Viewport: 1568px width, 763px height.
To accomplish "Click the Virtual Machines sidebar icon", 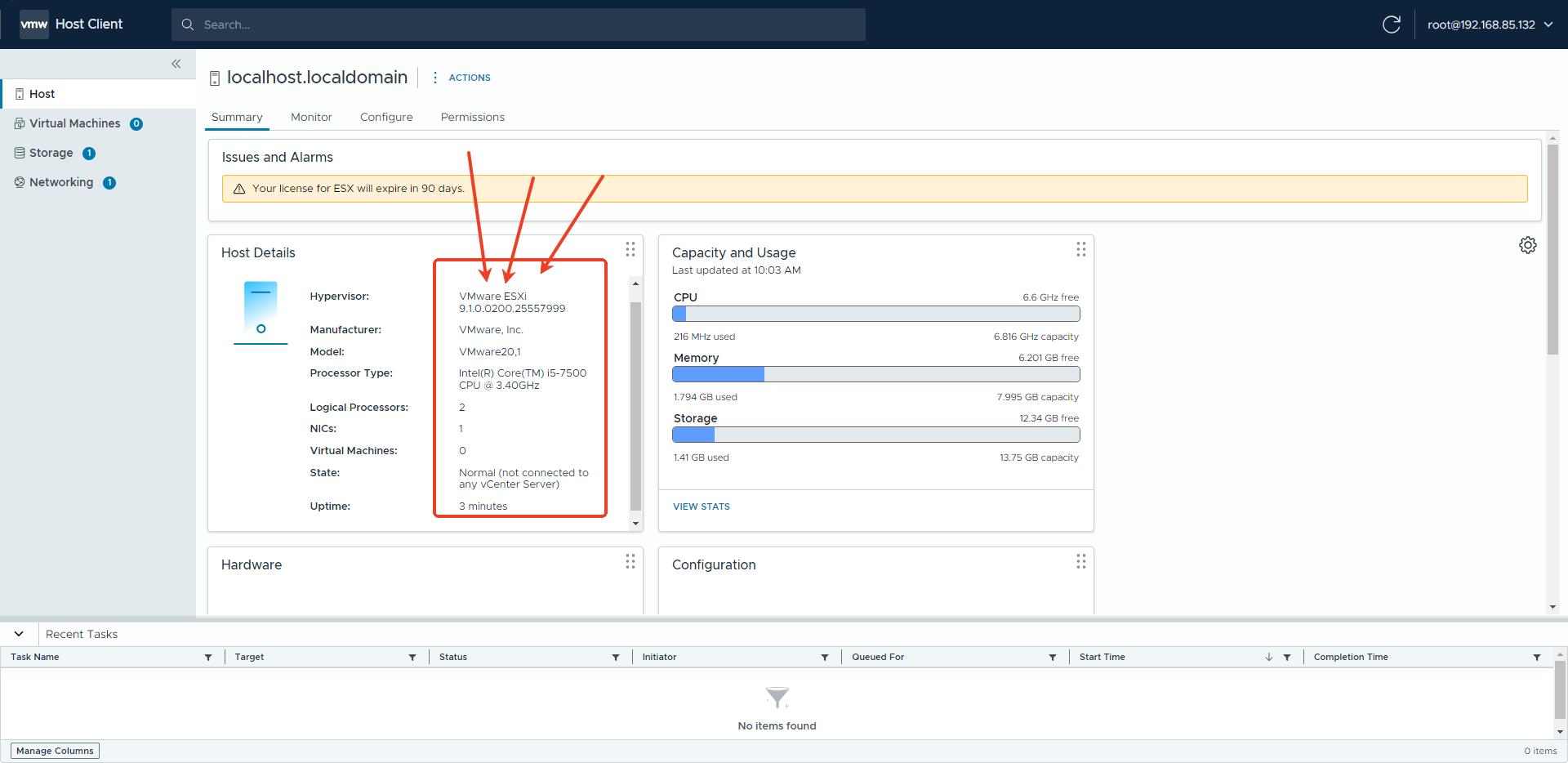I will point(20,123).
